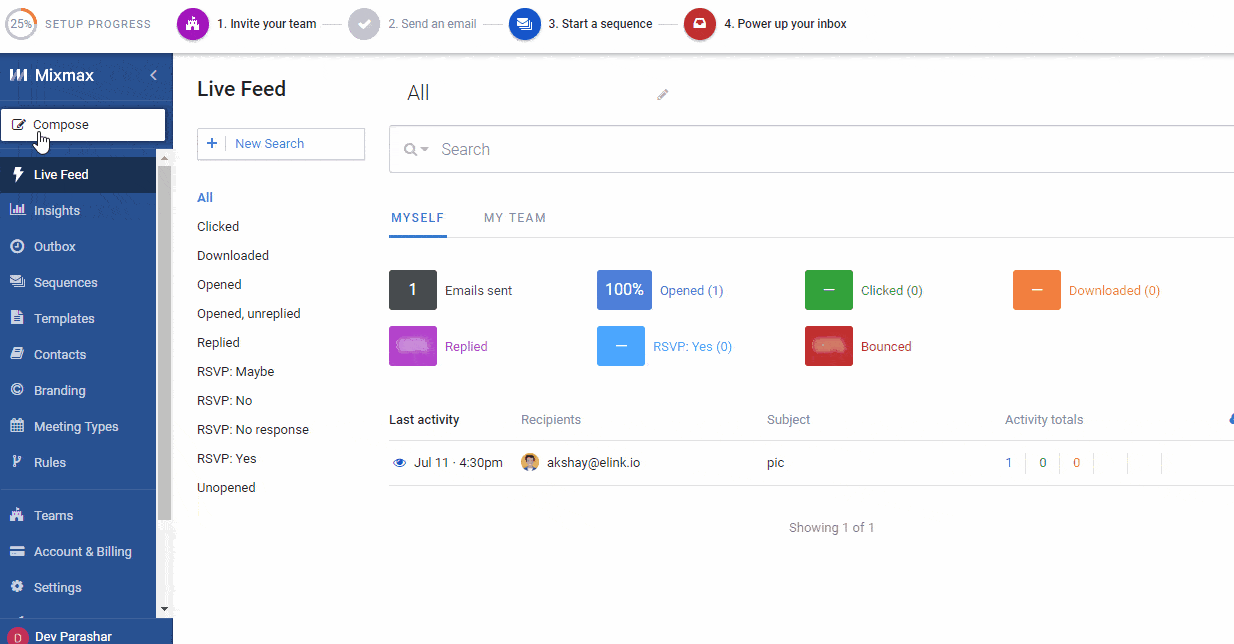Click the green Clicked tile

point(829,290)
